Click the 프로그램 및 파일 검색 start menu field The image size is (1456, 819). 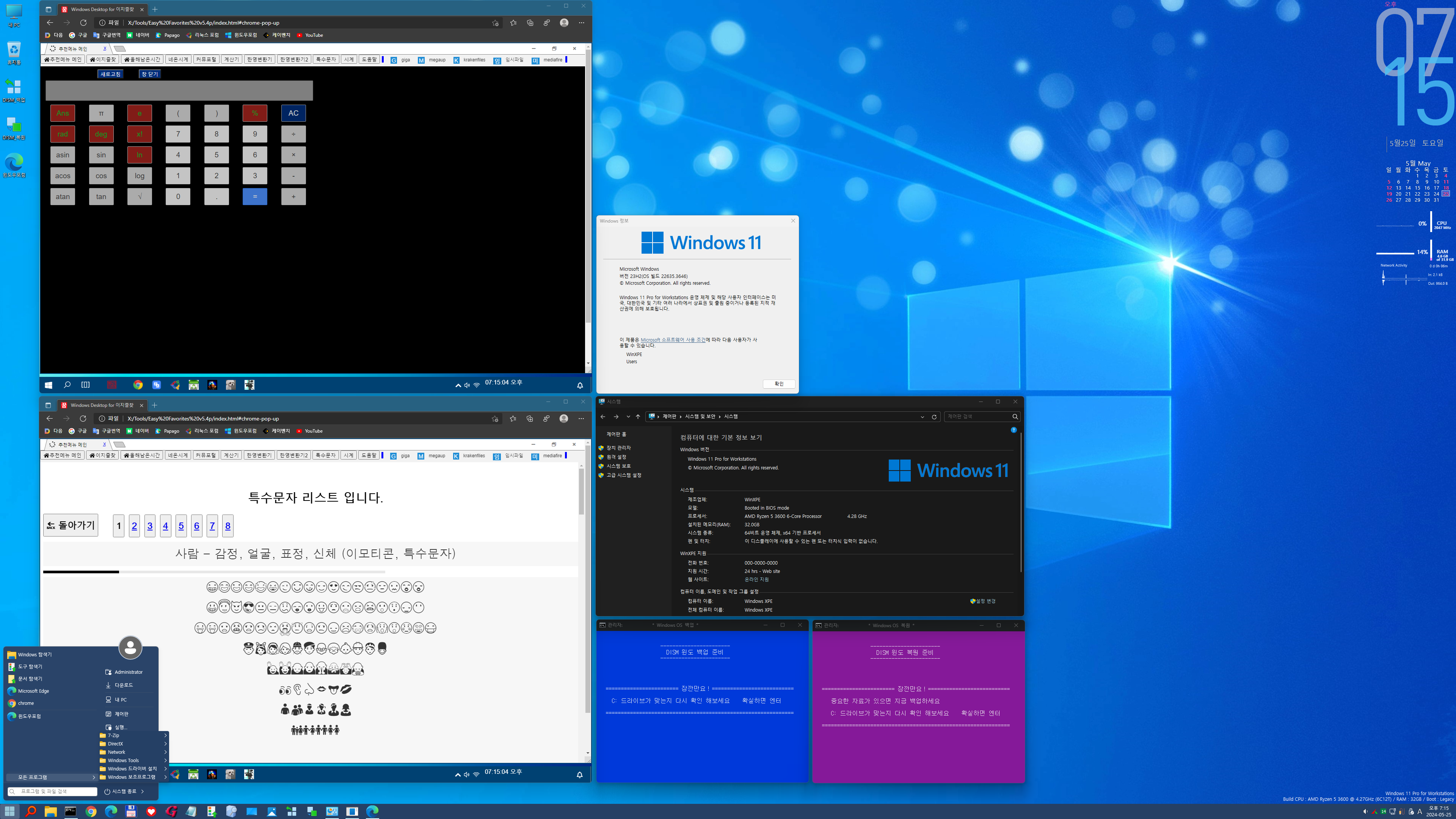(52, 791)
